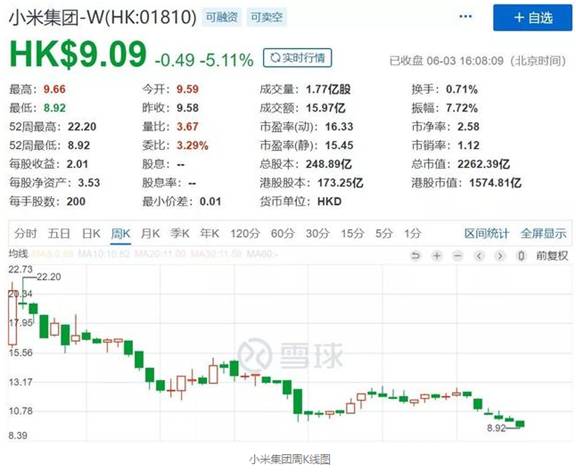Click 全屏显示 fullscreen link
The width and height of the screenshot is (576, 473).
543,234
